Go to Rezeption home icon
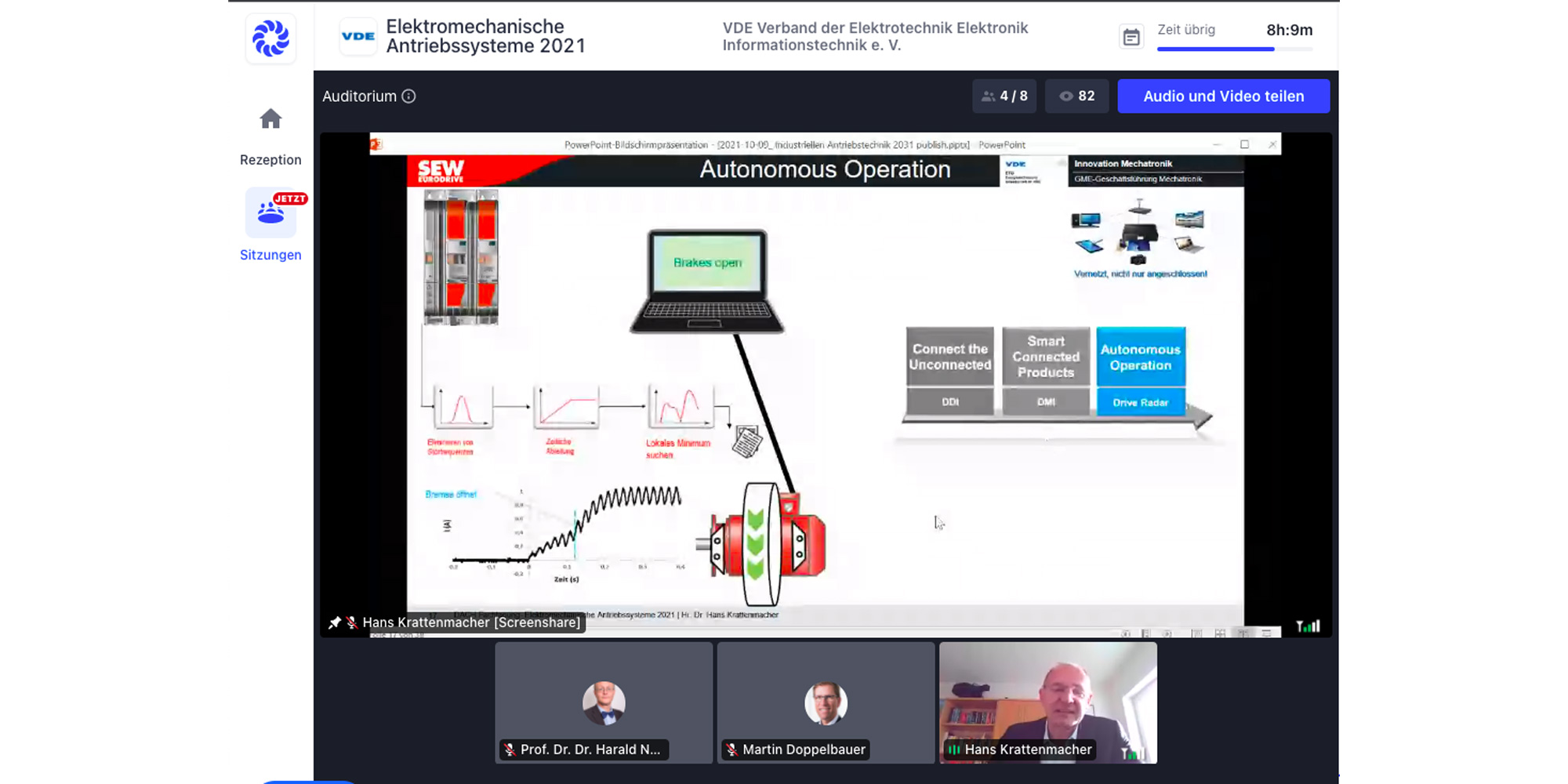The width and height of the screenshot is (1568, 784). click(270, 119)
